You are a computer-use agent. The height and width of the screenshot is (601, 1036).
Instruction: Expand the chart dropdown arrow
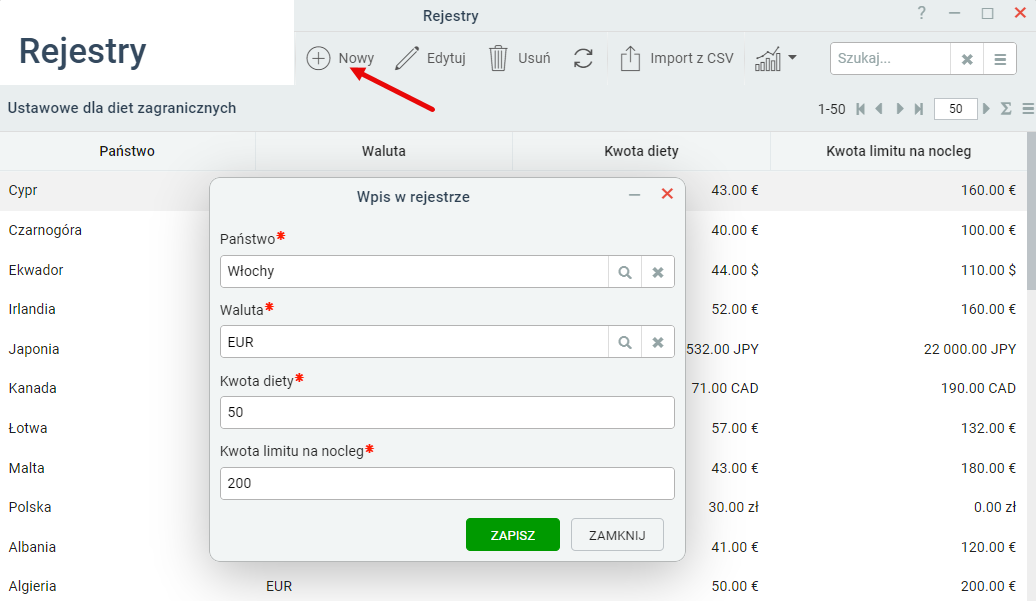[792, 57]
